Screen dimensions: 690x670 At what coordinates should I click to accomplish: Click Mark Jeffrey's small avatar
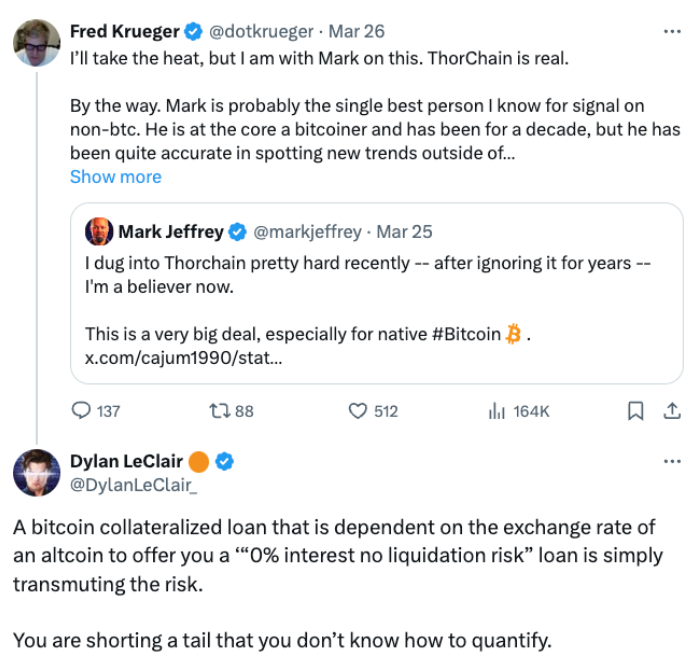pyautogui.click(x=99, y=232)
